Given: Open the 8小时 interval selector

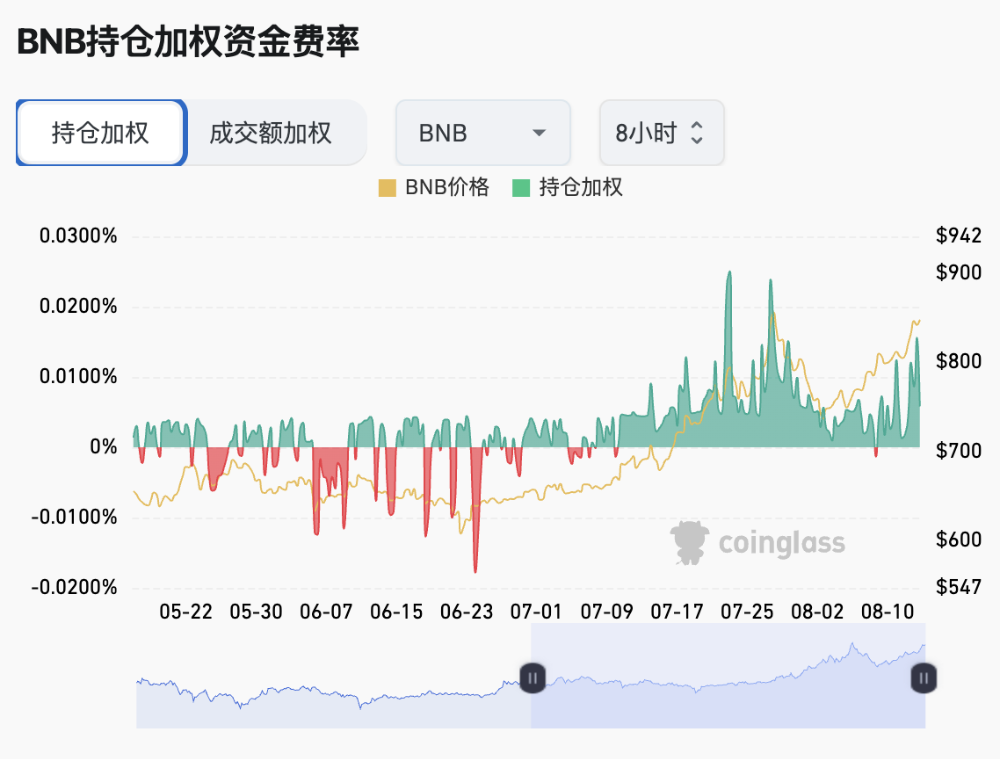Looking at the screenshot, I should click(660, 133).
